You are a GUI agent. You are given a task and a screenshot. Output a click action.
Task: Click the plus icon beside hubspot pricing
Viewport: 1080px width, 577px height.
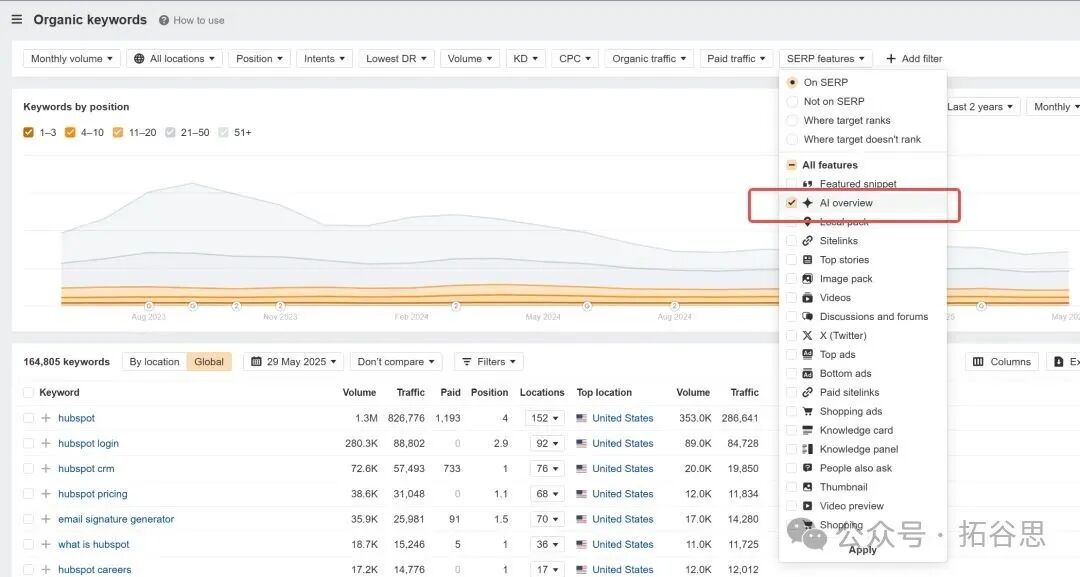(x=45, y=494)
